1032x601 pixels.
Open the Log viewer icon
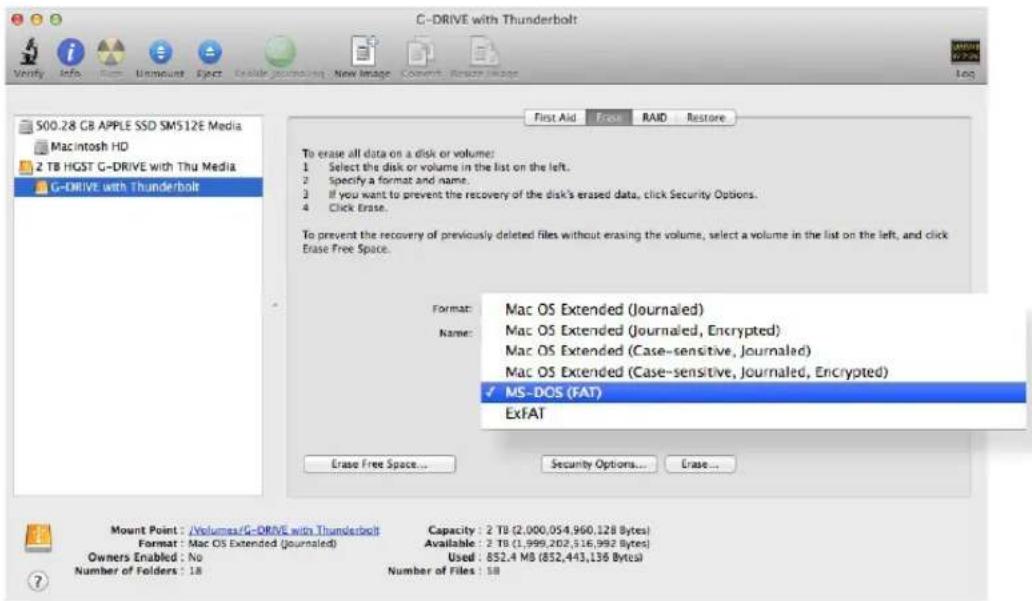coord(965,51)
